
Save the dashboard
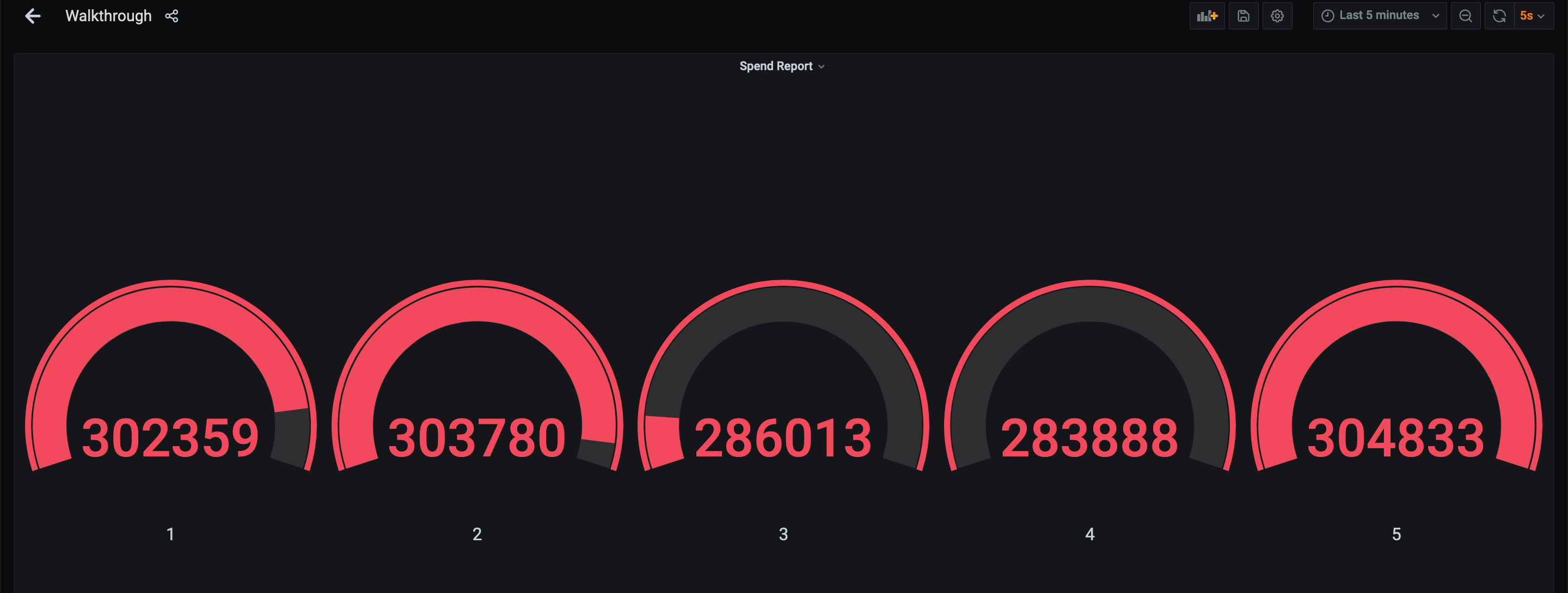(x=1243, y=16)
